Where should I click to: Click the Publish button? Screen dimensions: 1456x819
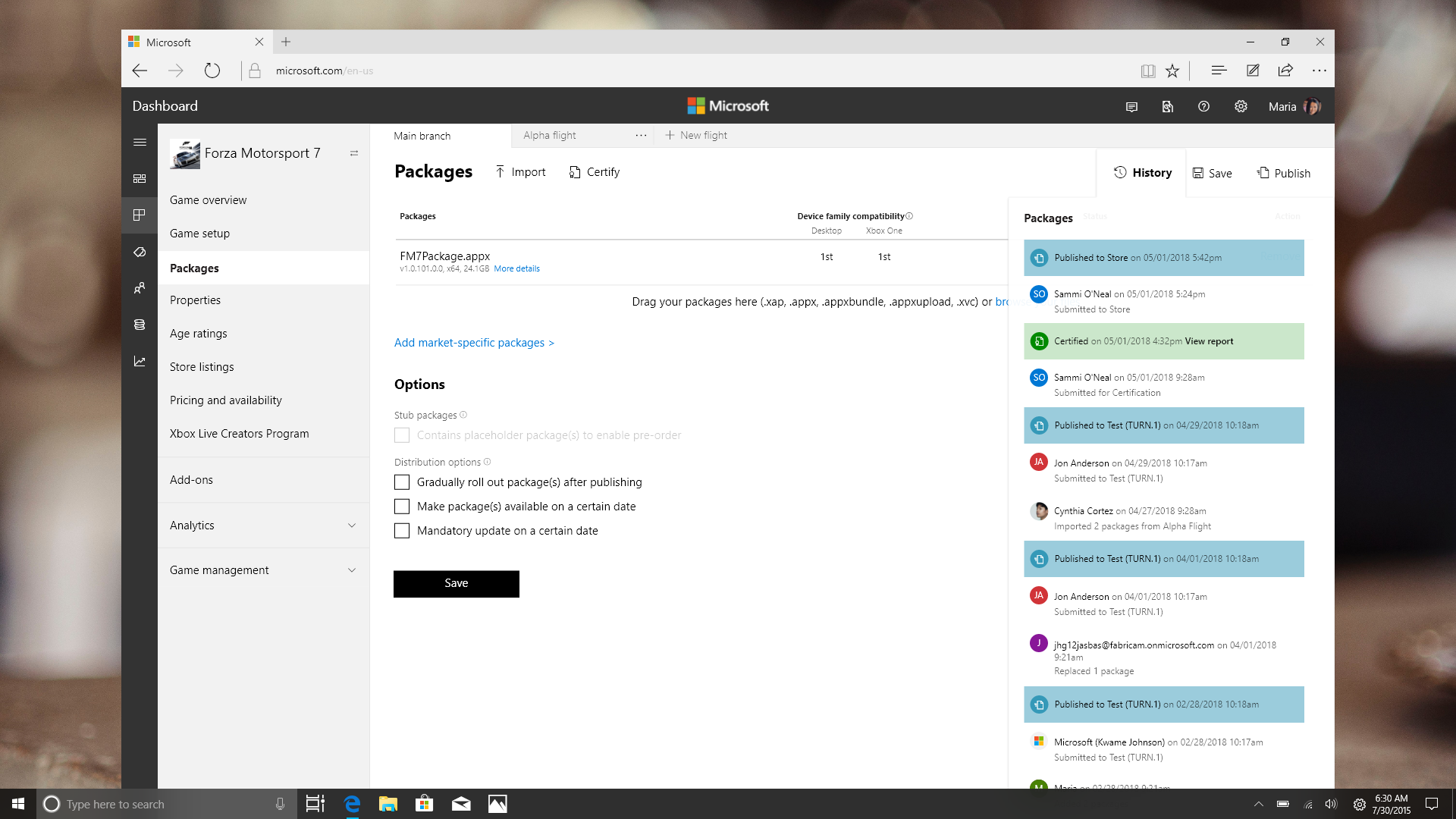[x=1284, y=174]
